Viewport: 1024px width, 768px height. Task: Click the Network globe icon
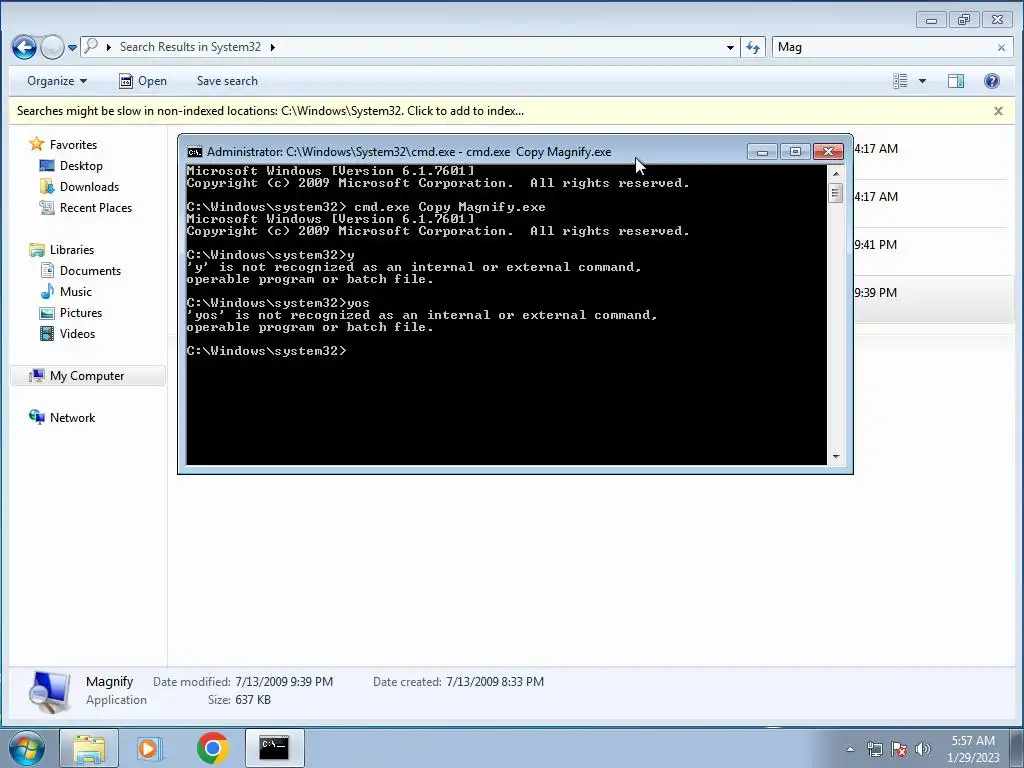coord(37,417)
